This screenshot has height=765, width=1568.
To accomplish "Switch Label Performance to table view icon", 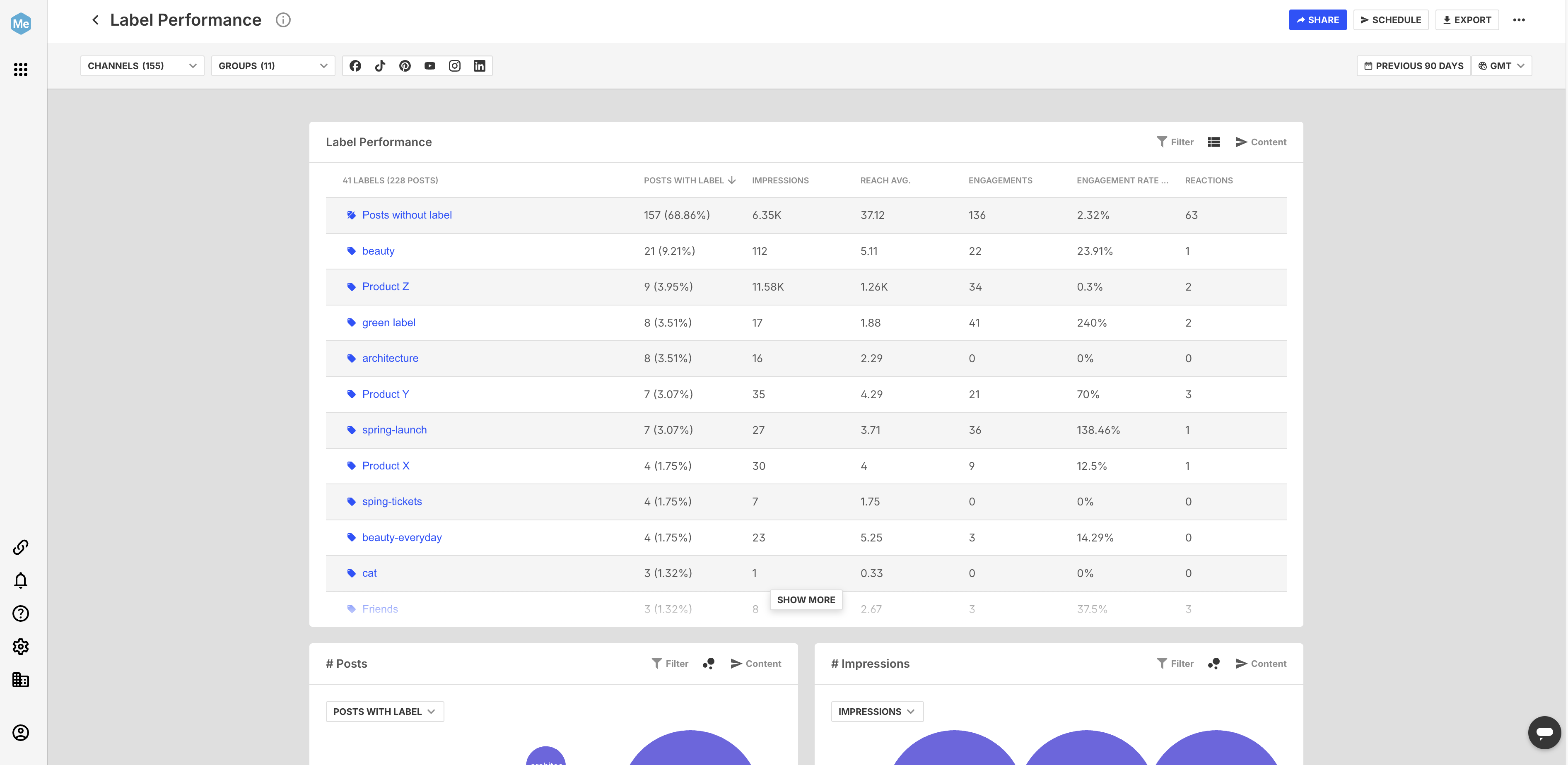I will pyautogui.click(x=1214, y=142).
